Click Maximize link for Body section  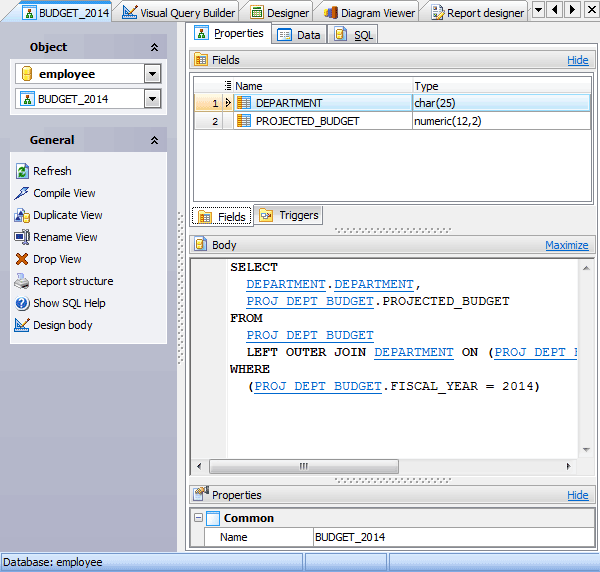(x=566, y=245)
